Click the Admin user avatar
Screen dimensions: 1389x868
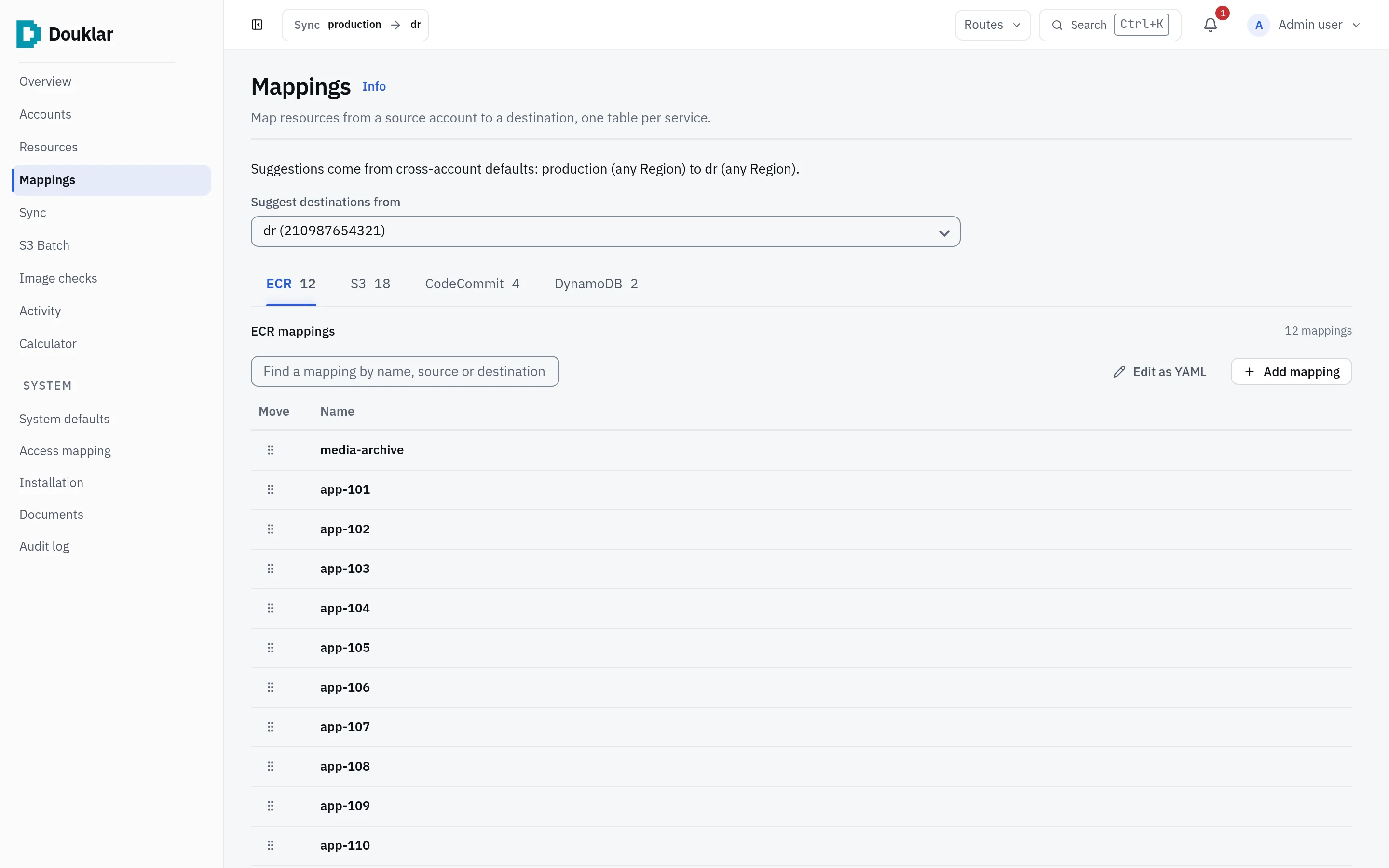pos(1258,25)
